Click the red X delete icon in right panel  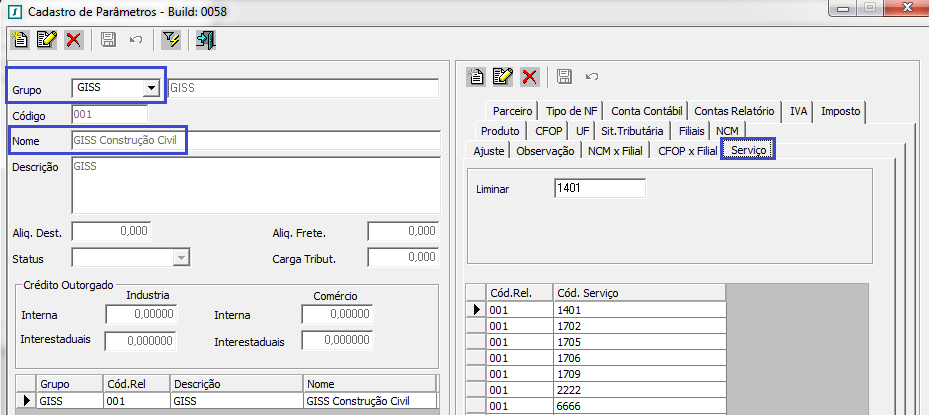click(530, 76)
